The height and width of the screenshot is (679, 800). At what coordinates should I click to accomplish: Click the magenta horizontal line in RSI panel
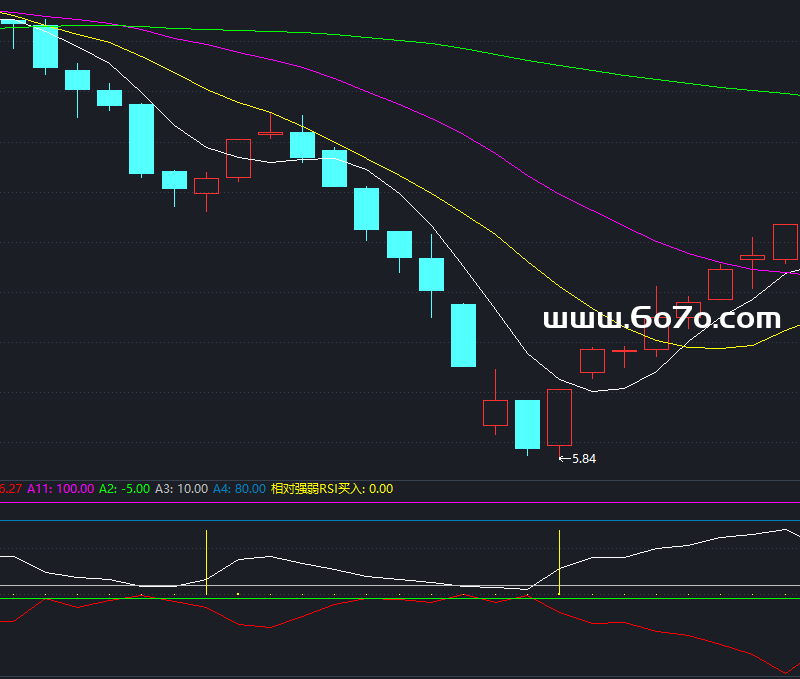pos(400,504)
